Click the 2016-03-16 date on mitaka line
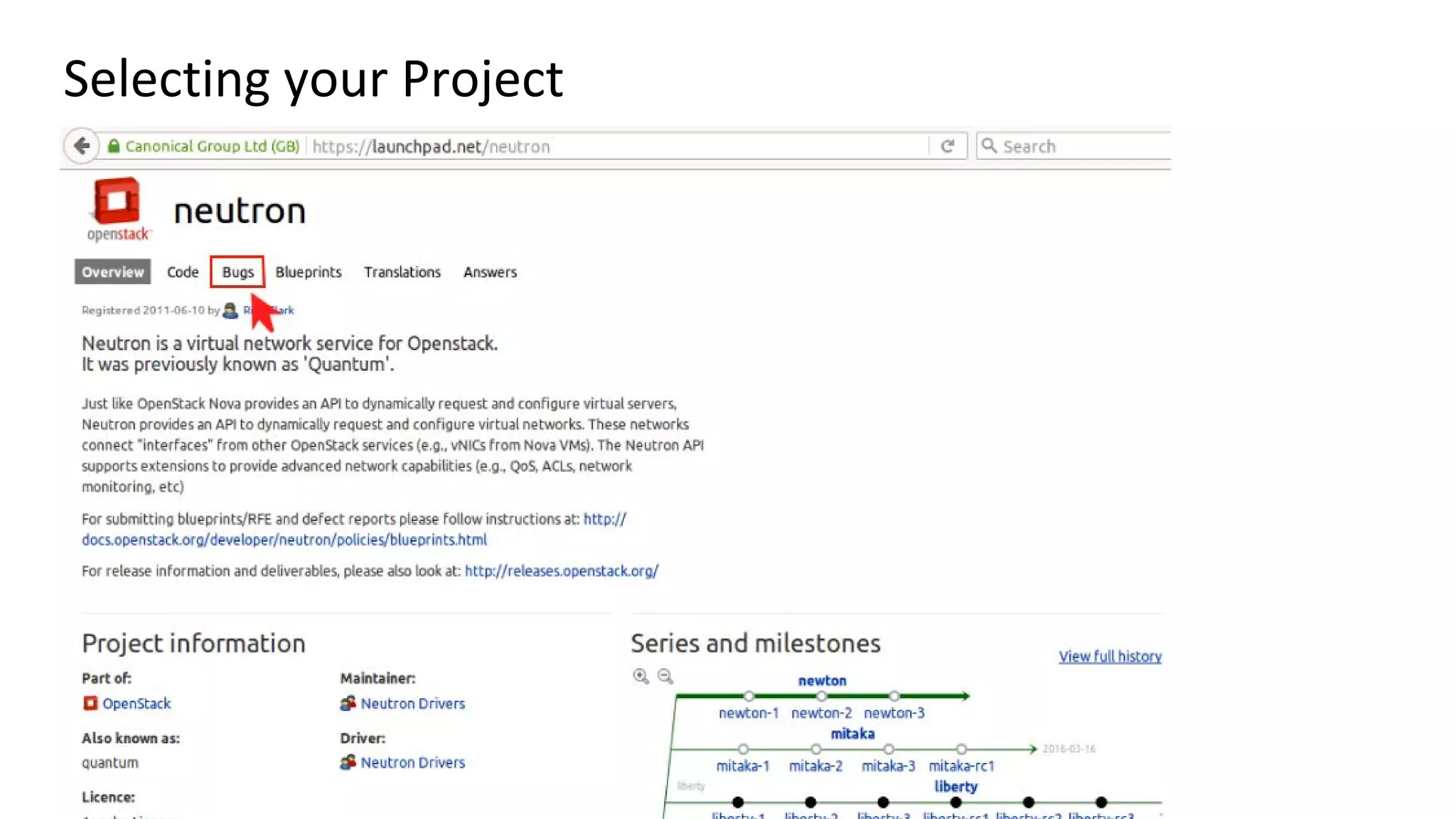 coord(1069,749)
